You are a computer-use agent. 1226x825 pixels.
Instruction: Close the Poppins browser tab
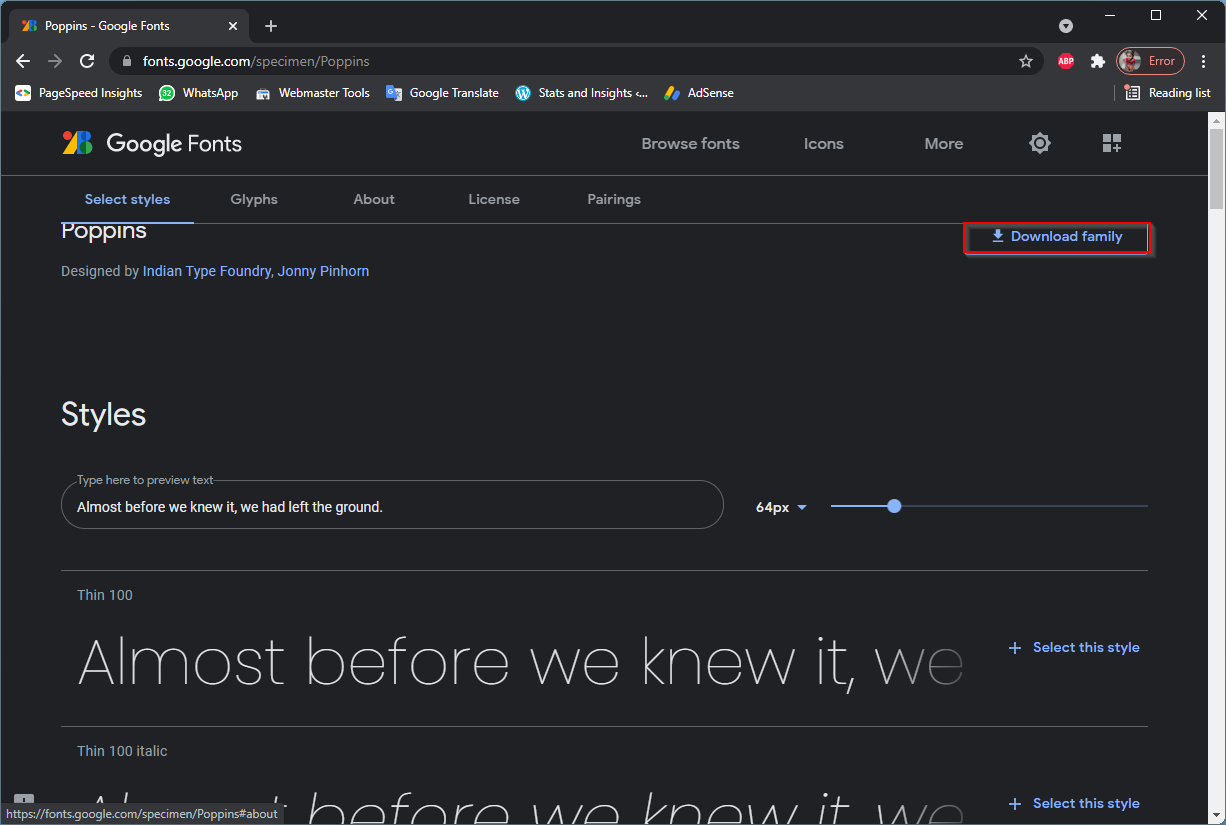[x=235, y=26]
